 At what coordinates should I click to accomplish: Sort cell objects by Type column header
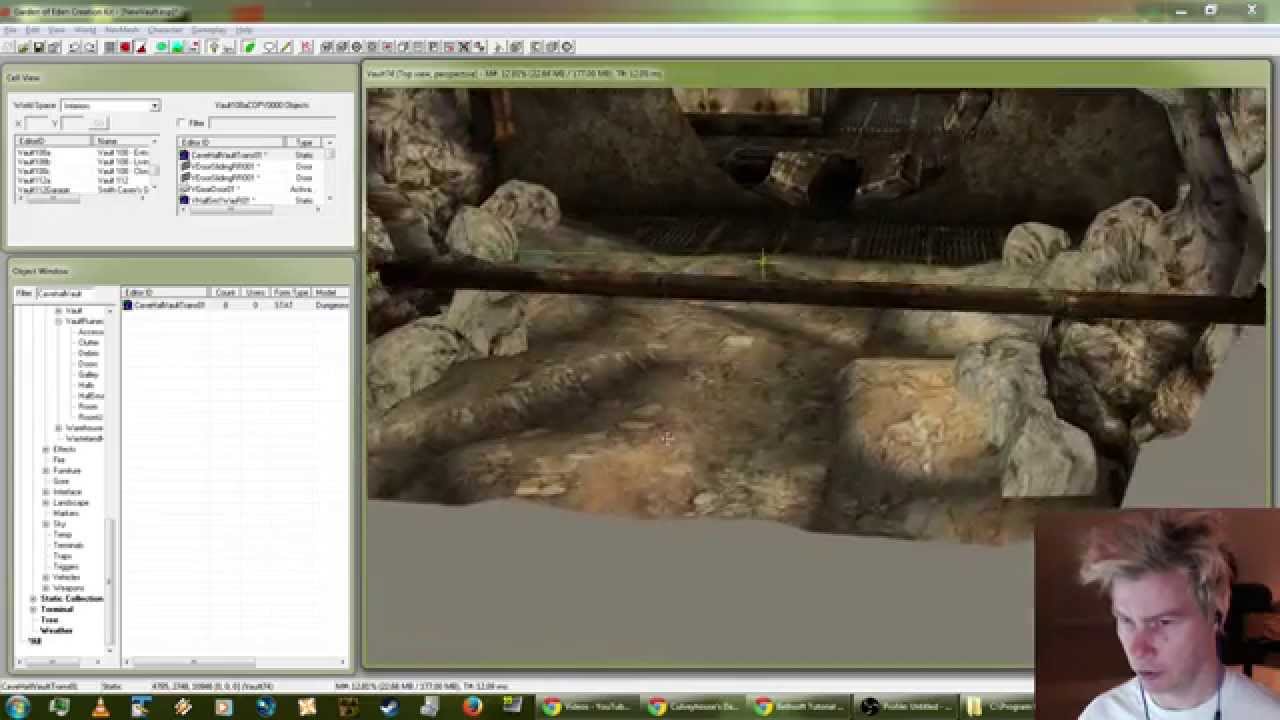point(305,142)
